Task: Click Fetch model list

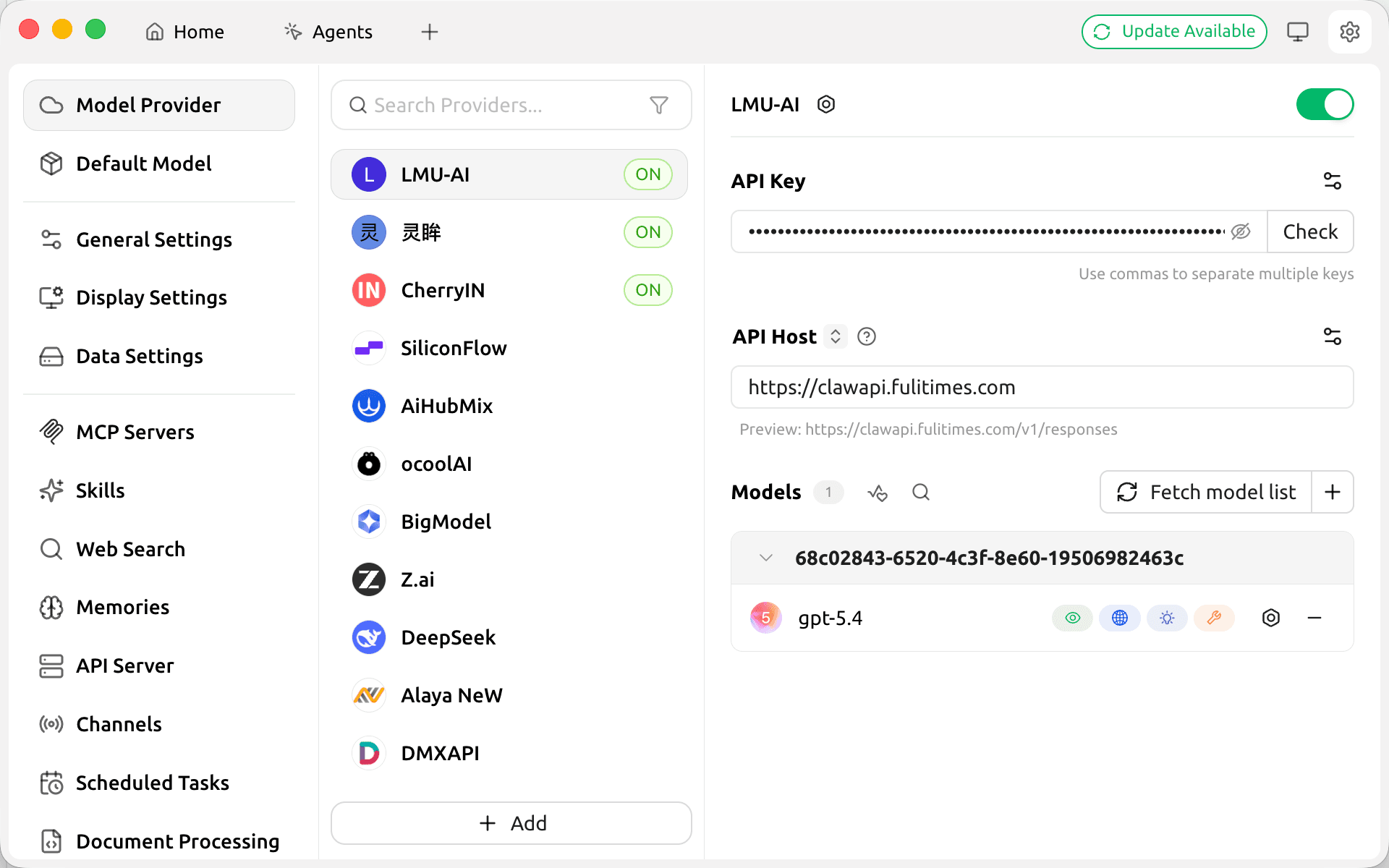Action: coord(1206,493)
